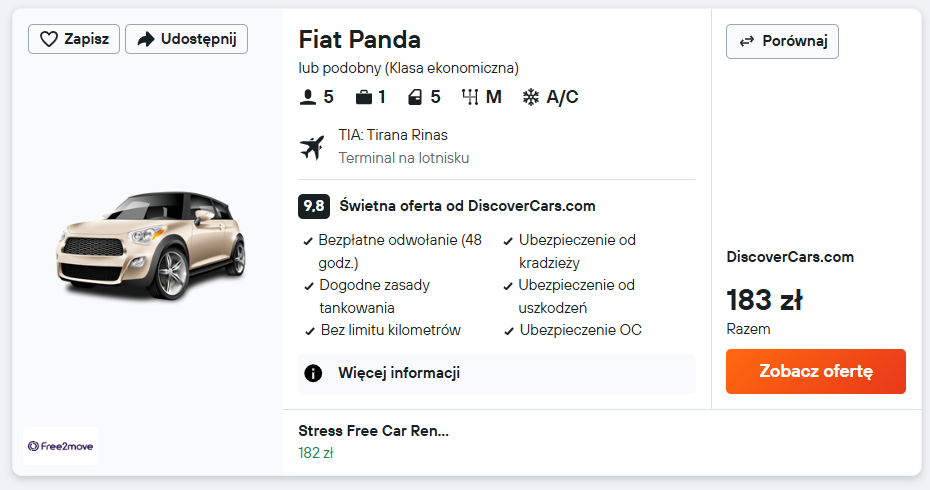
Task: Click the share arrow icon
Action: point(146,39)
